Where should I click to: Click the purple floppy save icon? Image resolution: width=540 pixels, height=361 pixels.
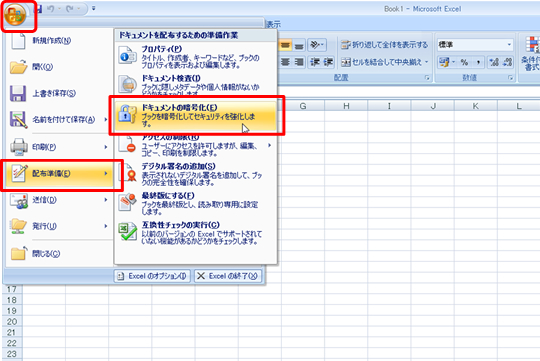pyautogui.click(x=18, y=93)
